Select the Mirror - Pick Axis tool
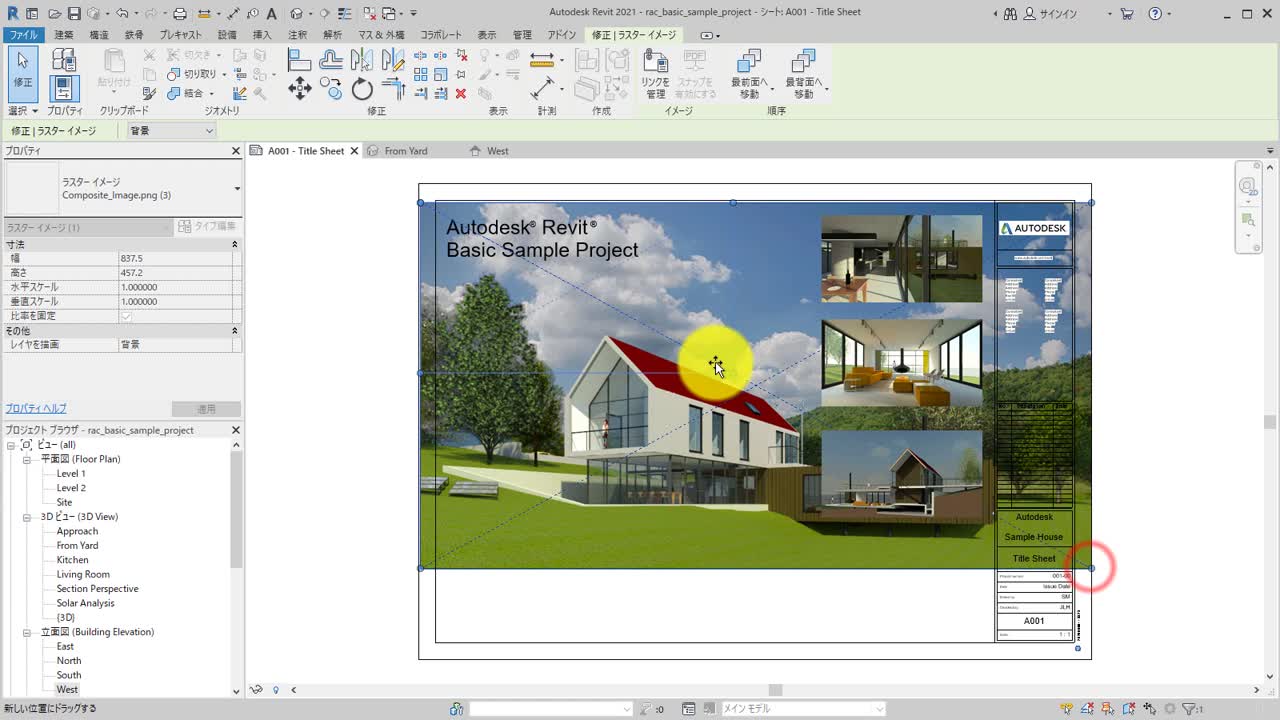The width and height of the screenshot is (1280, 720). [x=362, y=59]
